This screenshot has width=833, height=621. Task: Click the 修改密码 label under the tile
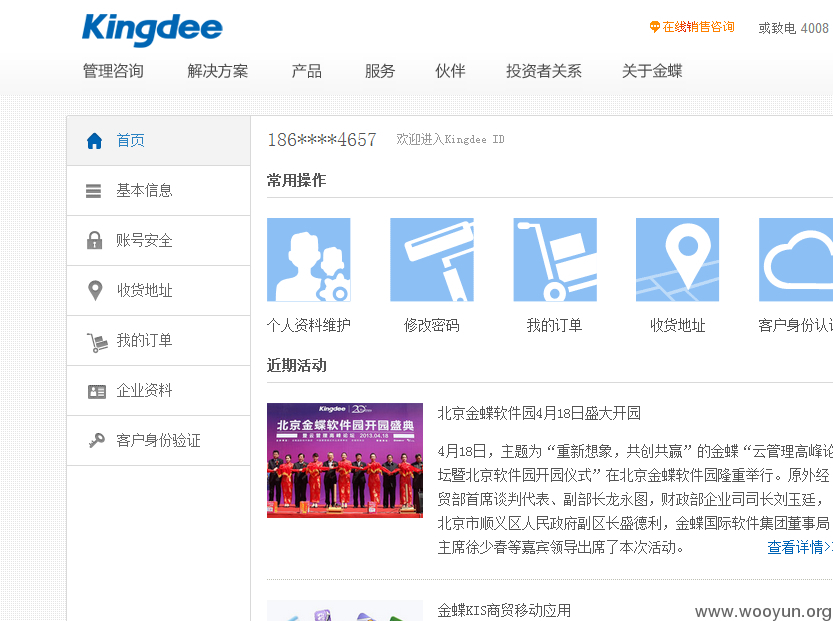[x=432, y=325]
